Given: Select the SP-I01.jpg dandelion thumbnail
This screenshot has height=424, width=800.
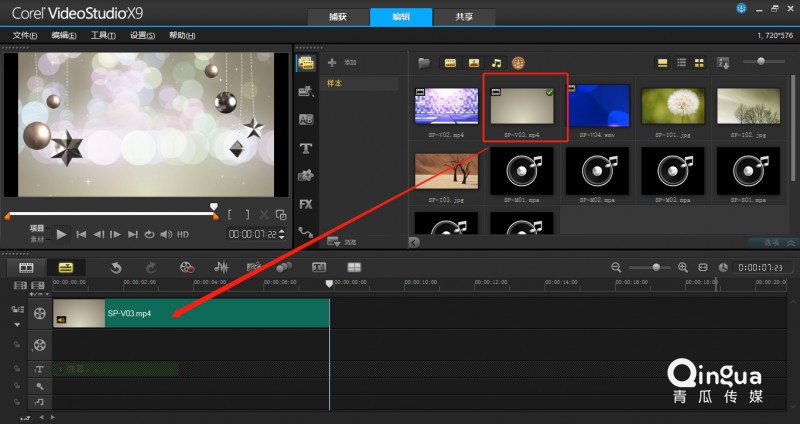Looking at the screenshot, I should pos(673,106).
